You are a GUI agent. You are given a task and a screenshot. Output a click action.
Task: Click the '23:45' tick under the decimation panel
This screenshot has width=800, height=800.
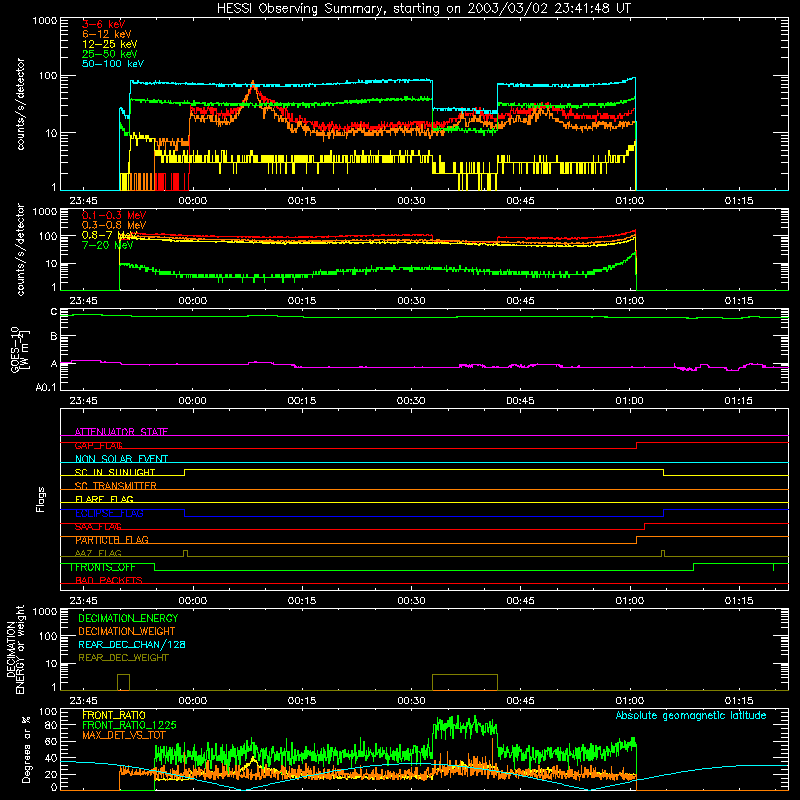click(83, 701)
